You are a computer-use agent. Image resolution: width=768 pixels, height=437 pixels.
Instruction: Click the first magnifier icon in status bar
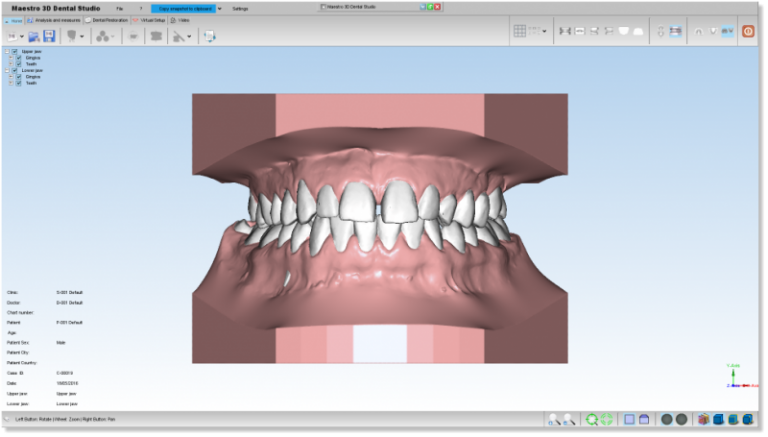click(553, 420)
